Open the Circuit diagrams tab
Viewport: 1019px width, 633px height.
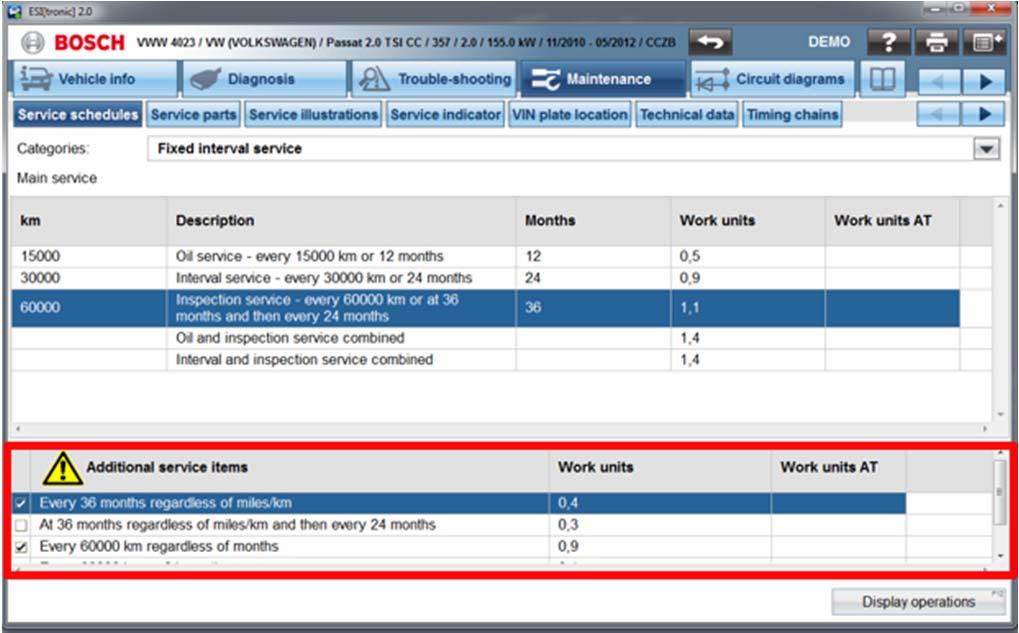[772, 79]
